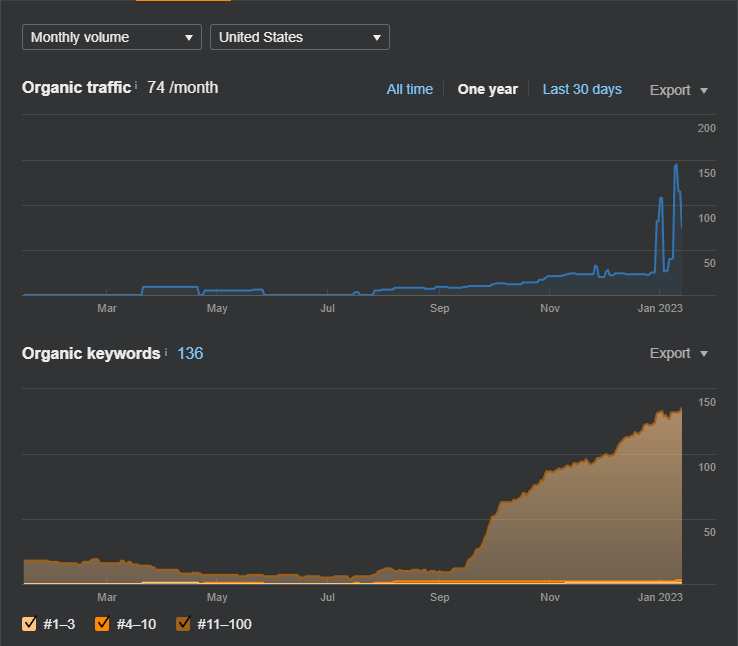The image size is (738, 646).
Task: Click the 150 axis value on keywords chart
Action: tap(706, 402)
